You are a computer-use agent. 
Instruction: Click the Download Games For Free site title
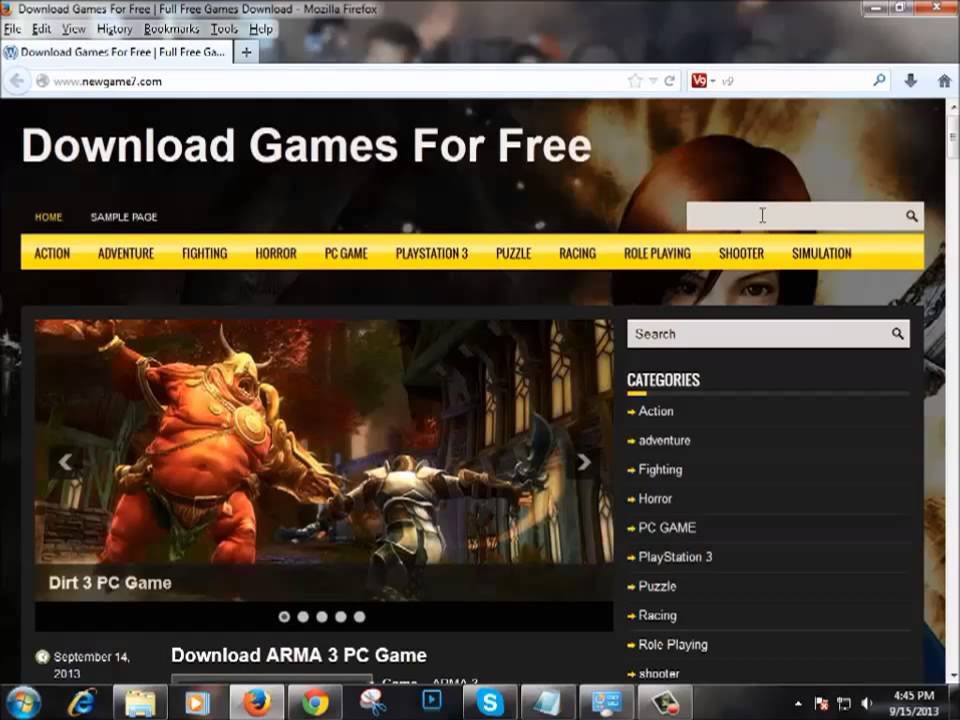pos(306,146)
